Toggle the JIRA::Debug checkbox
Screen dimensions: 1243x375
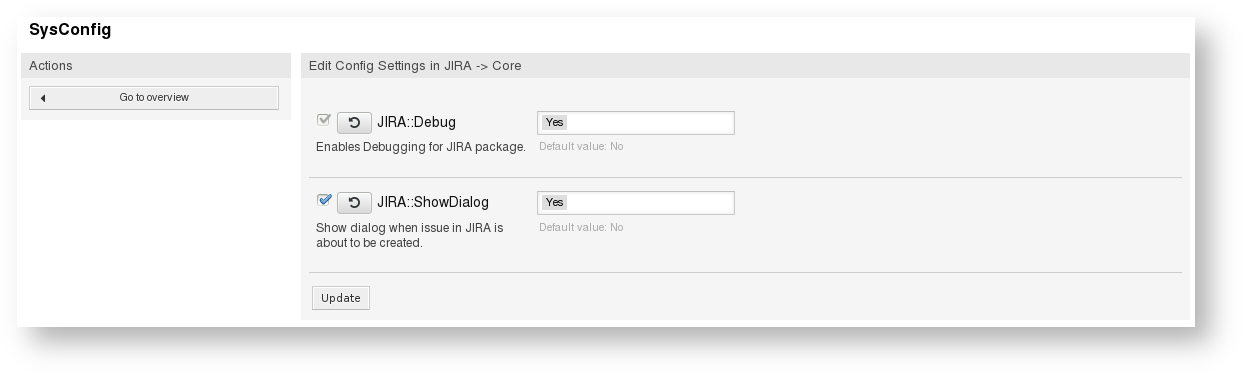[x=323, y=120]
